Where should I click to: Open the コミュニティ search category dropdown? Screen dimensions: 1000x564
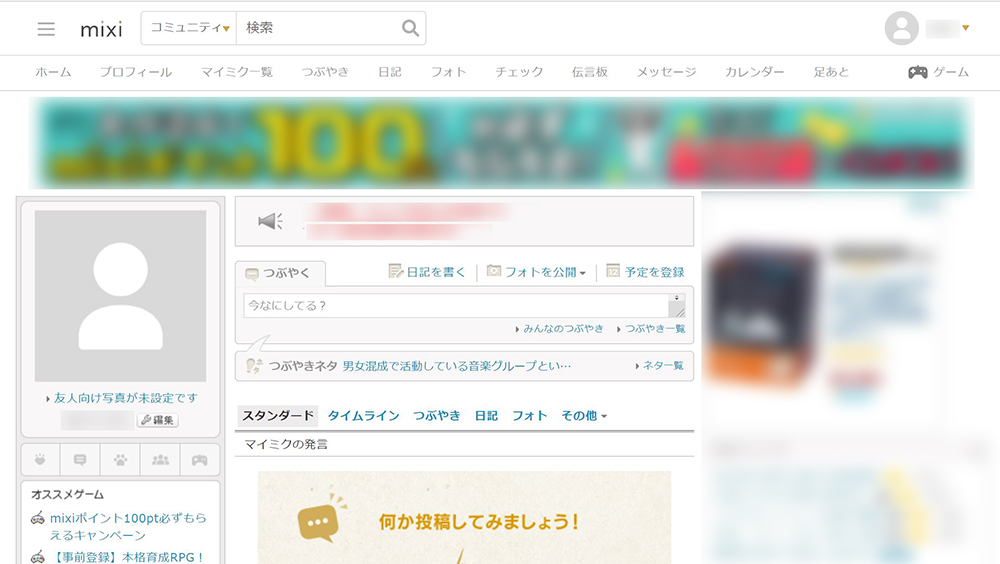[x=190, y=28]
